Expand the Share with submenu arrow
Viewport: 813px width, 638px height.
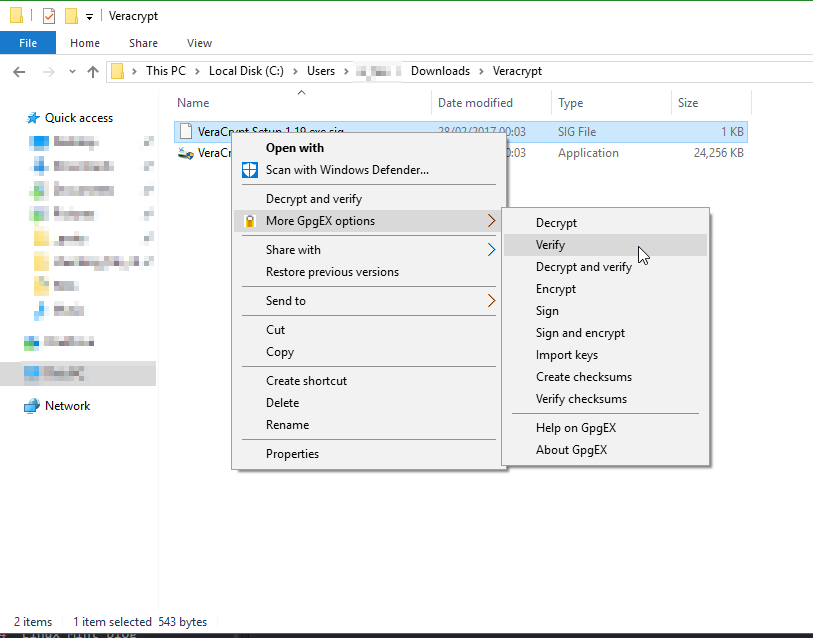point(491,250)
